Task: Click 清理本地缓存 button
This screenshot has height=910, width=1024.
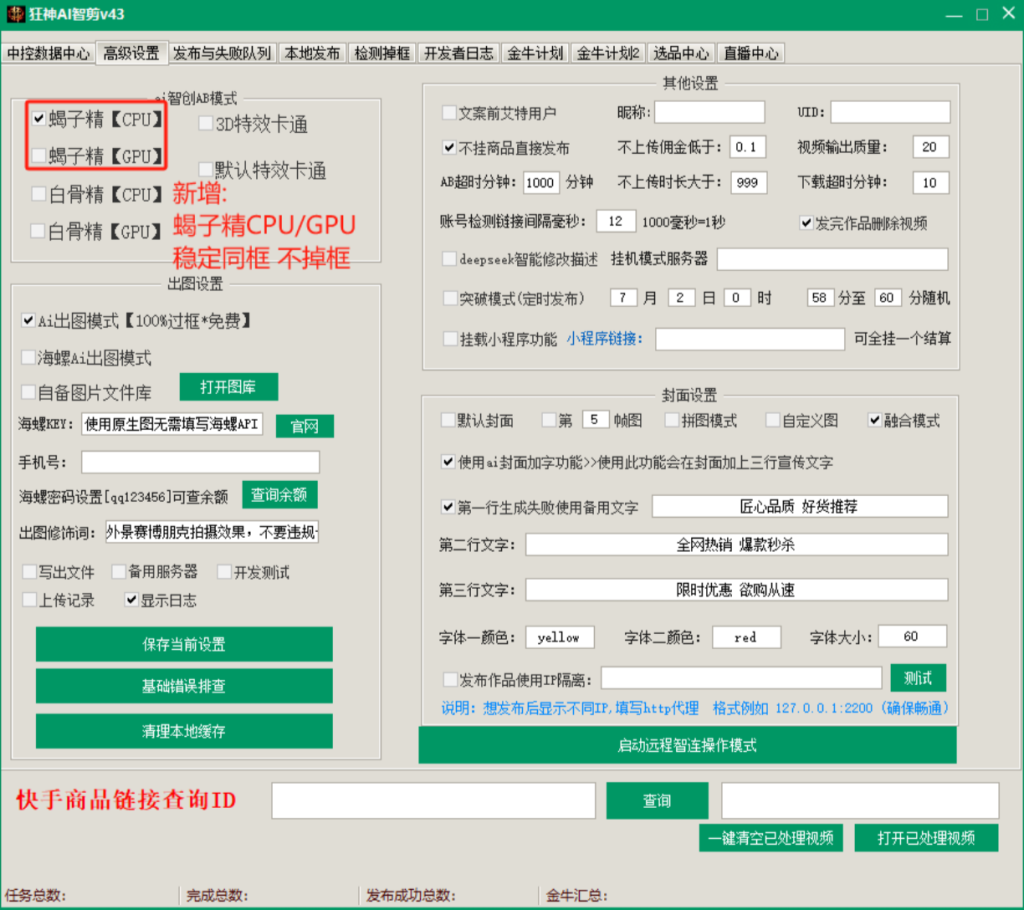Action: coord(184,731)
